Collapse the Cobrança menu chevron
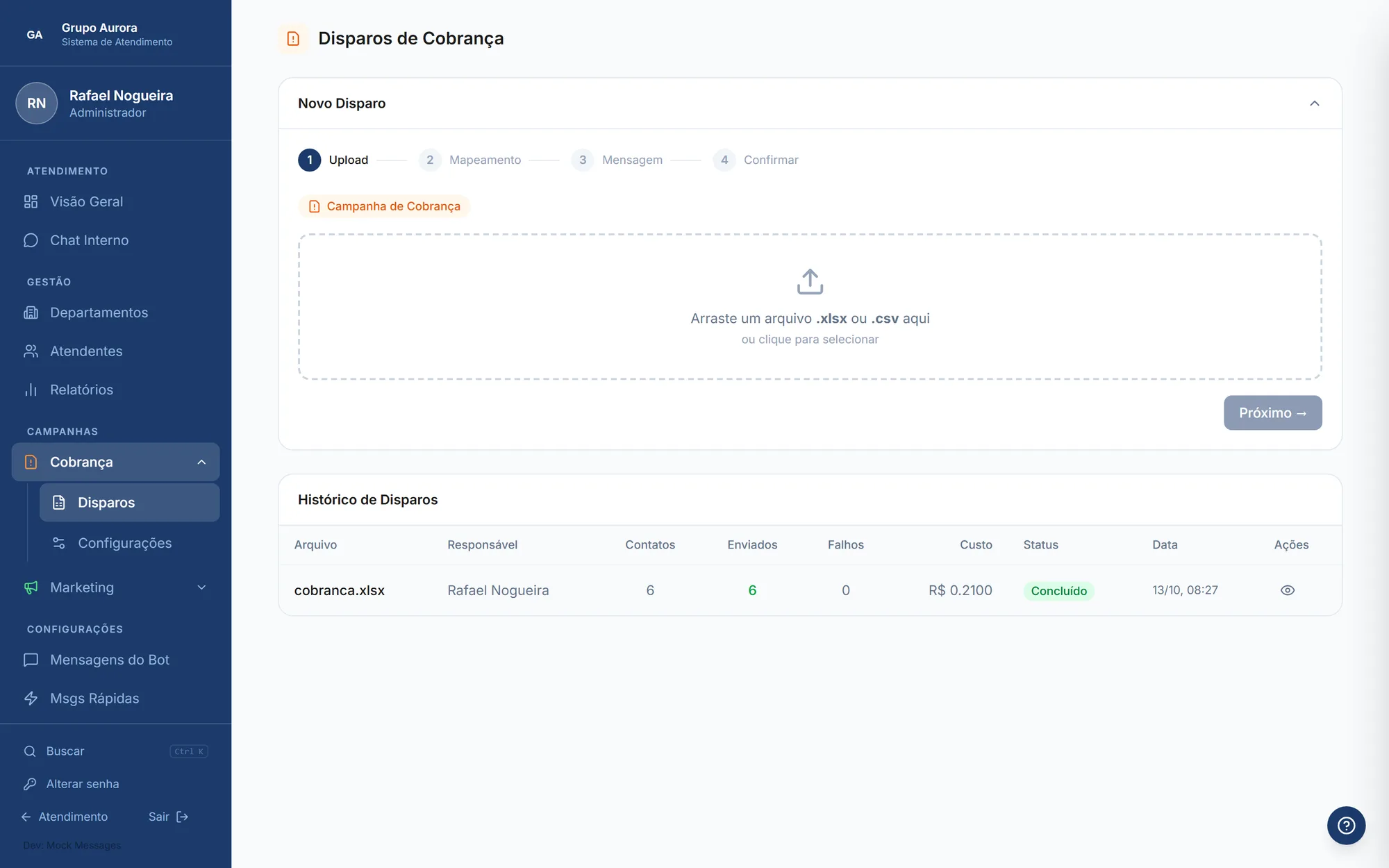The image size is (1389, 868). click(x=201, y=462)
